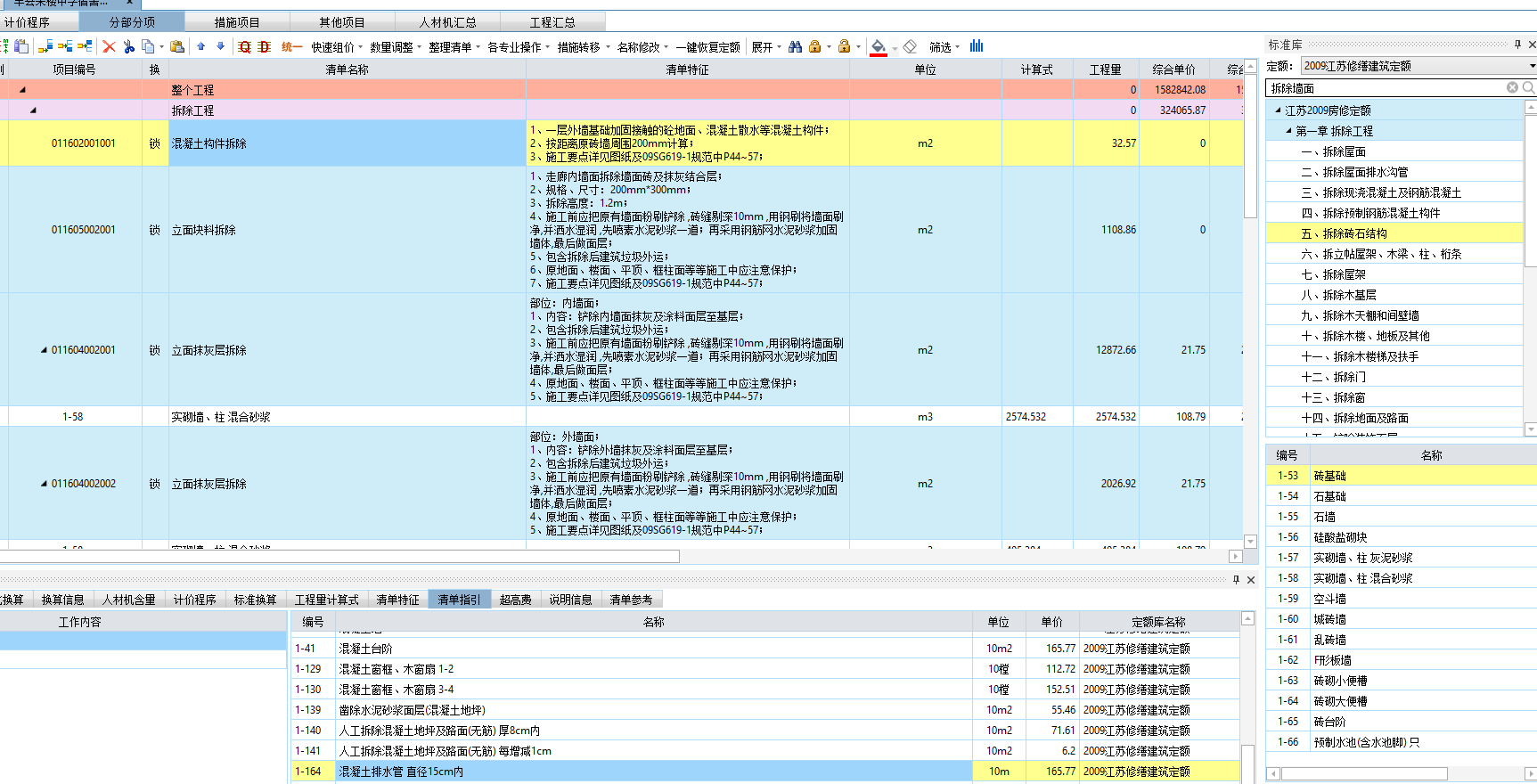
Task: Open the 工程量计算式 bottom tab
Action: point(327,600)
